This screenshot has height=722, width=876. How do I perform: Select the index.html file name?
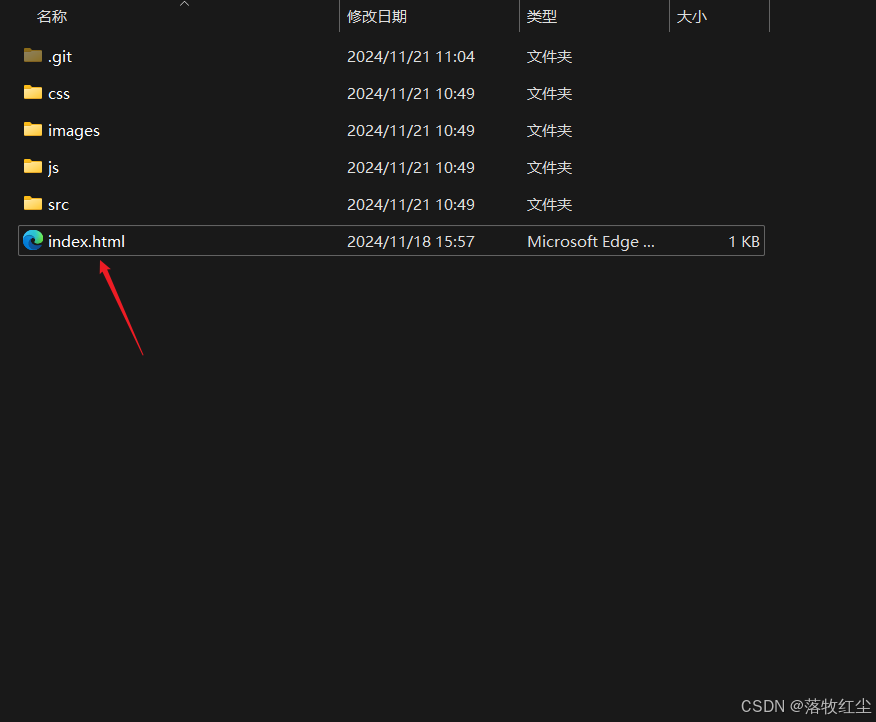point(87,241)
